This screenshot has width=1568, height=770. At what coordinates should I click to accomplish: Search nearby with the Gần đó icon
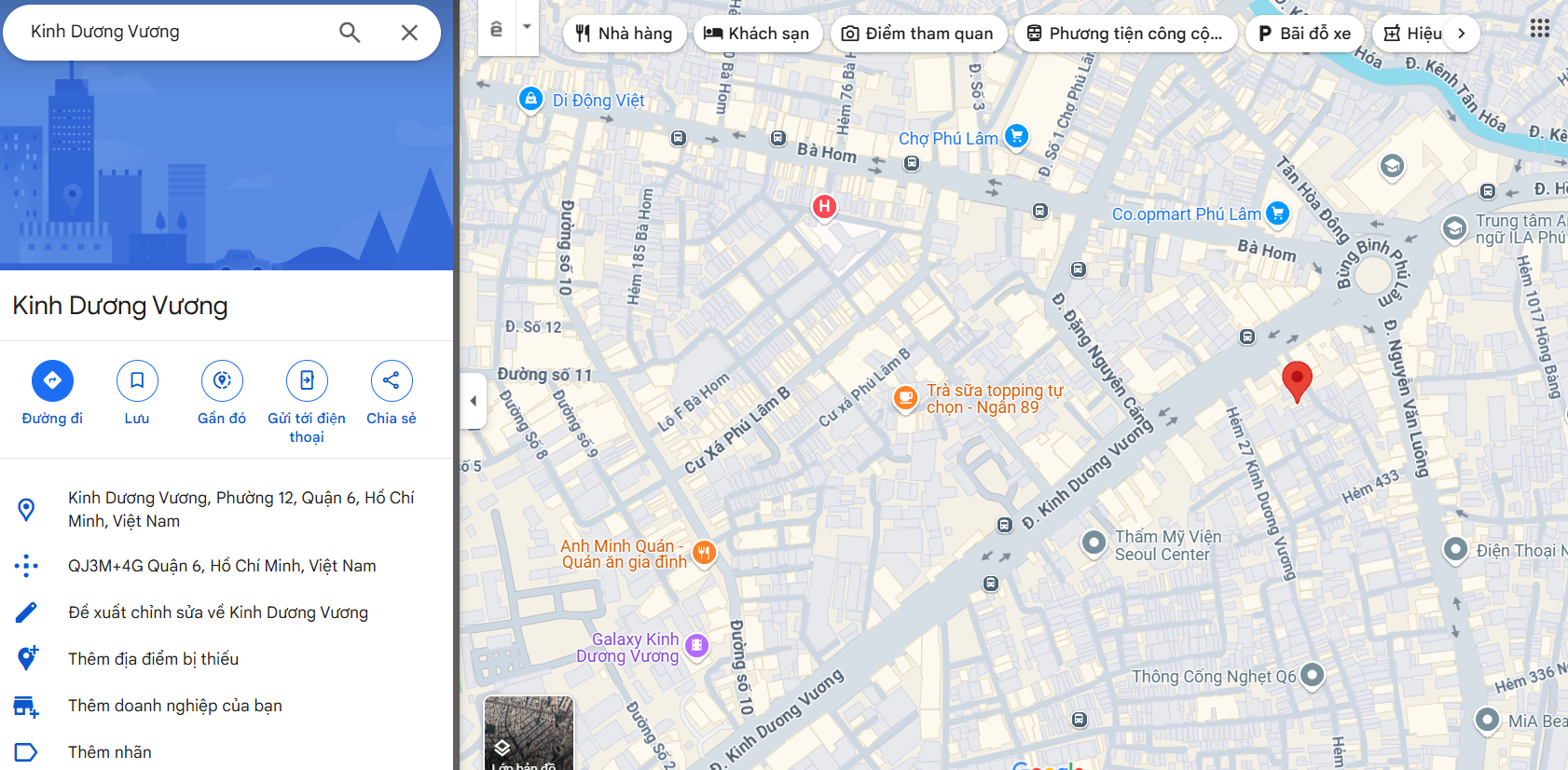tap(222, 380)
